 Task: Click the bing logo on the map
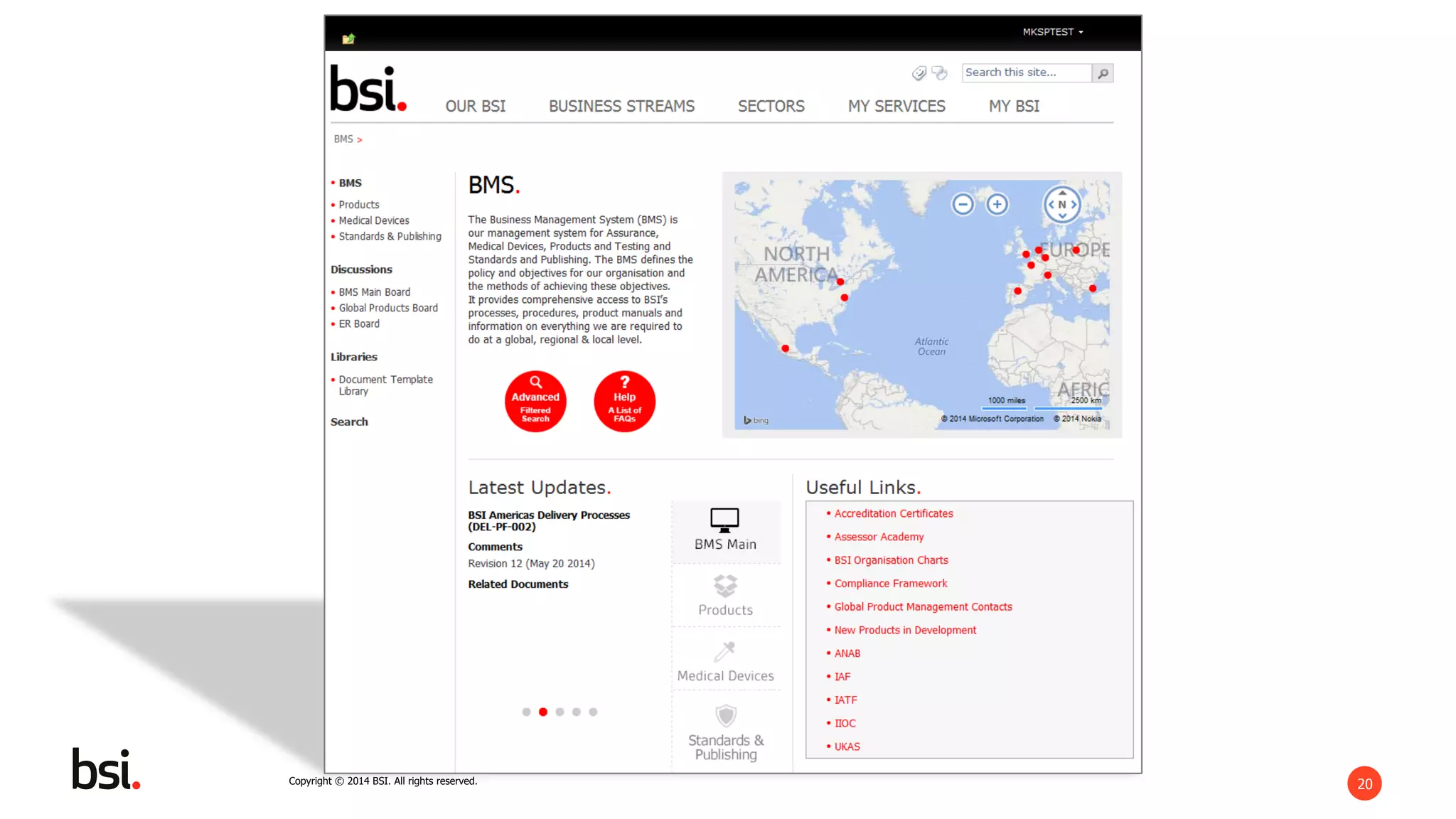tap(756, 420)
